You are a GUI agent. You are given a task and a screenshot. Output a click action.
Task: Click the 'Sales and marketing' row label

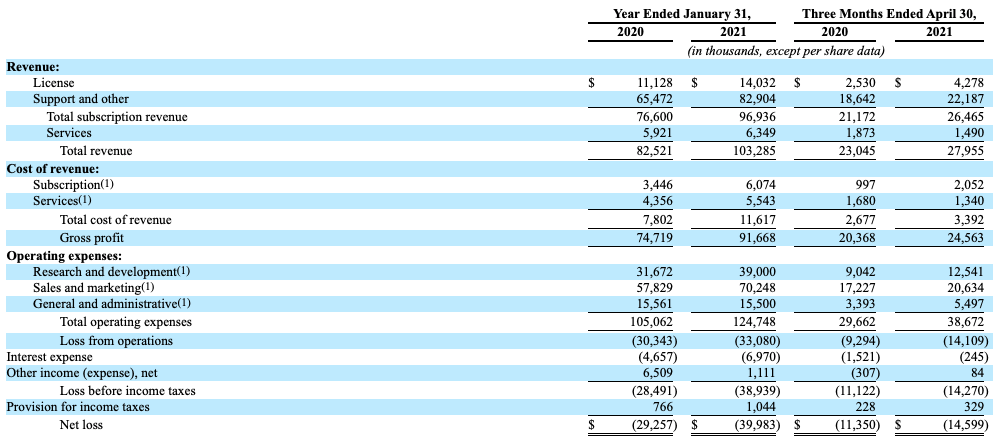pyautogui.click(x=86, y=287)
